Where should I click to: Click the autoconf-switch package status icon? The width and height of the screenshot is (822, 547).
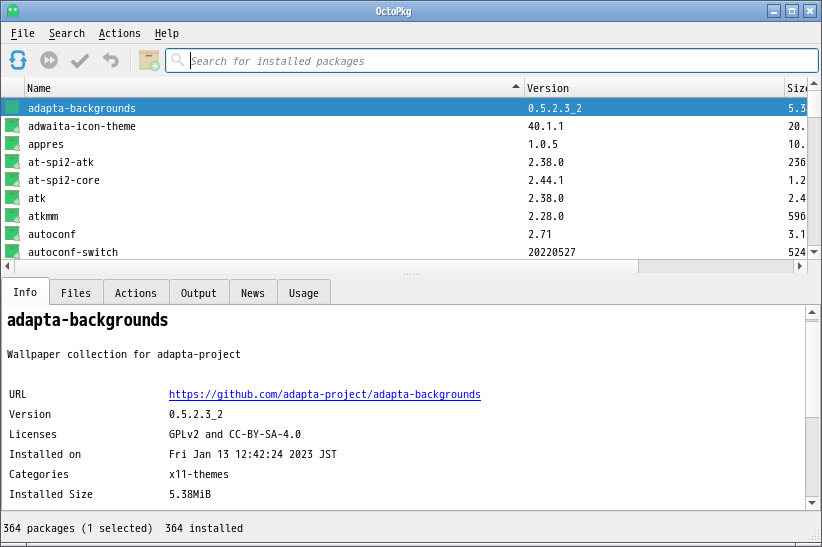[12, 251]
